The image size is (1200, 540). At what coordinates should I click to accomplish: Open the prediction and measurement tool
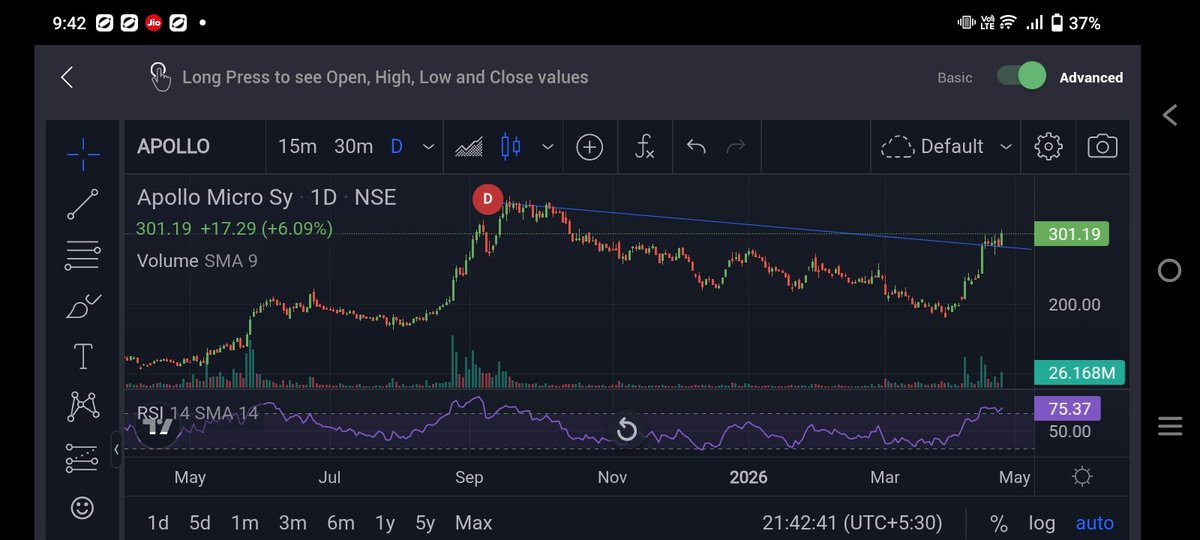coord(82,457)
